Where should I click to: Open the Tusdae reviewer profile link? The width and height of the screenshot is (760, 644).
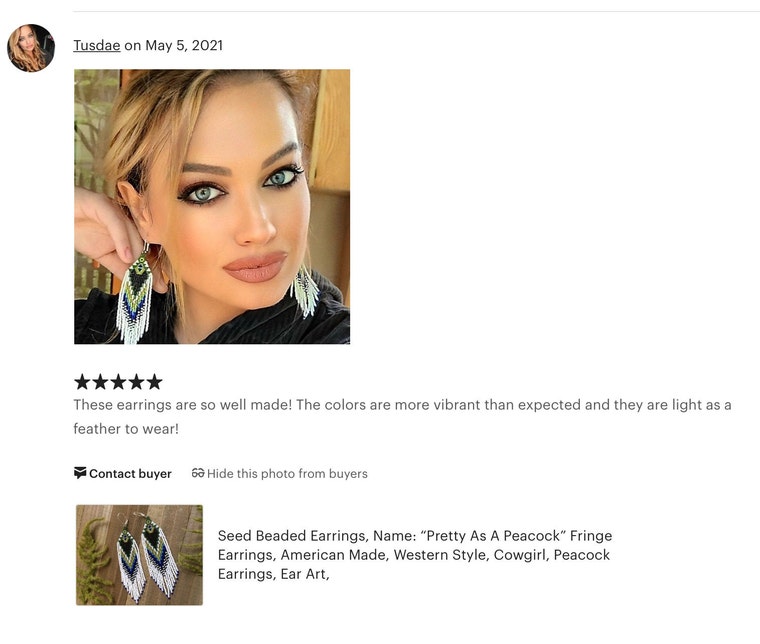point(97,45)
